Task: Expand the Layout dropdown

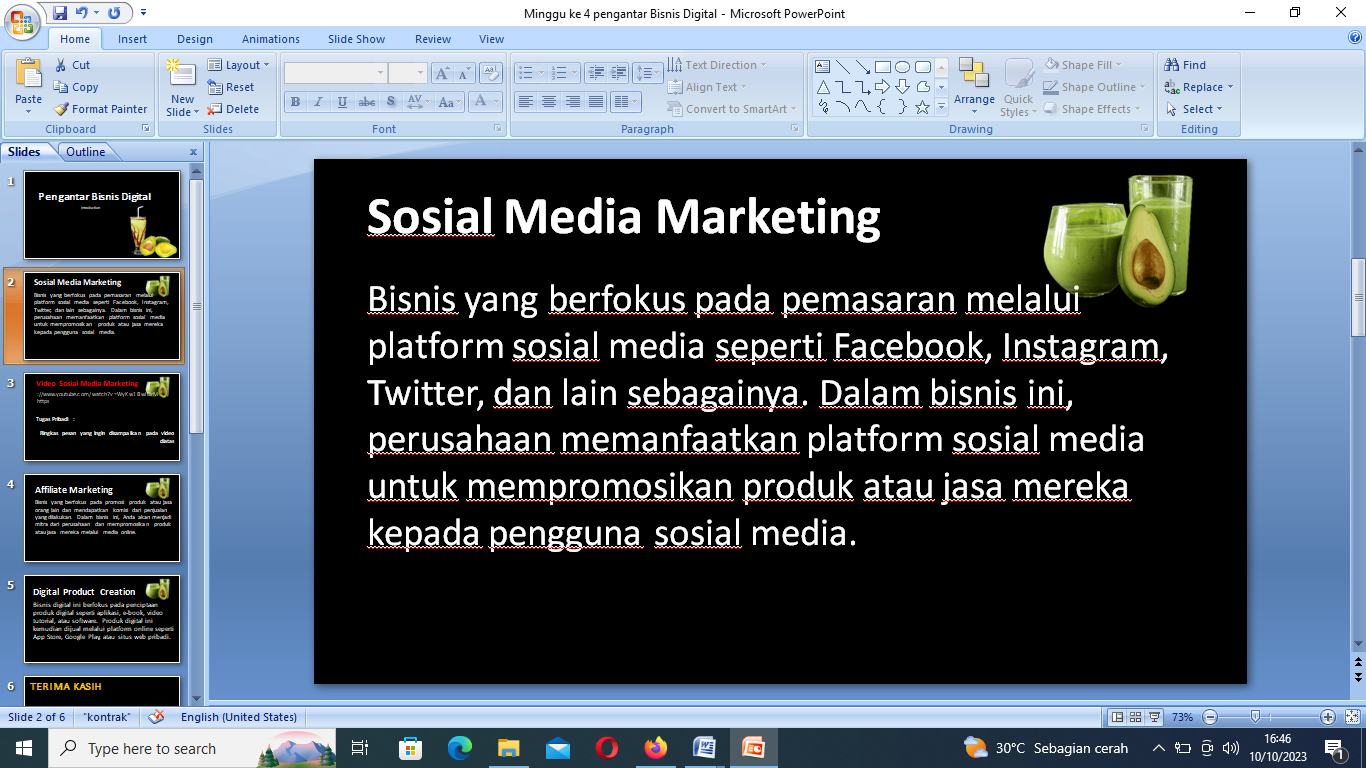Action: pos(240,65)
